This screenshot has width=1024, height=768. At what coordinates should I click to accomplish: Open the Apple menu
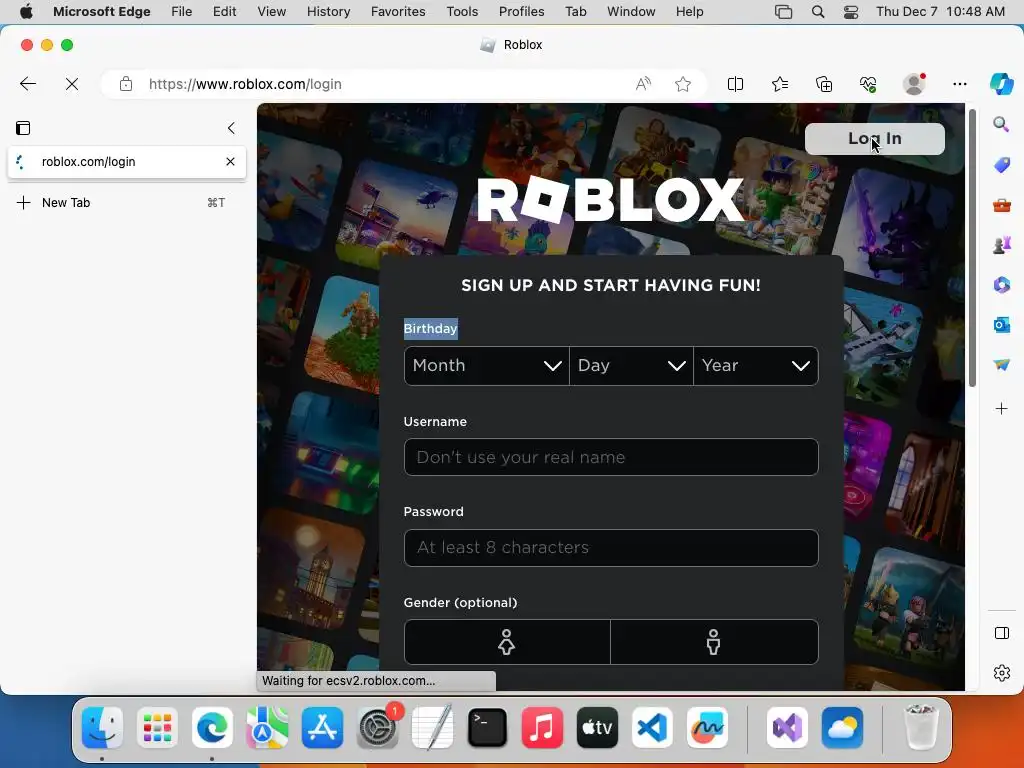coord(26,11)
